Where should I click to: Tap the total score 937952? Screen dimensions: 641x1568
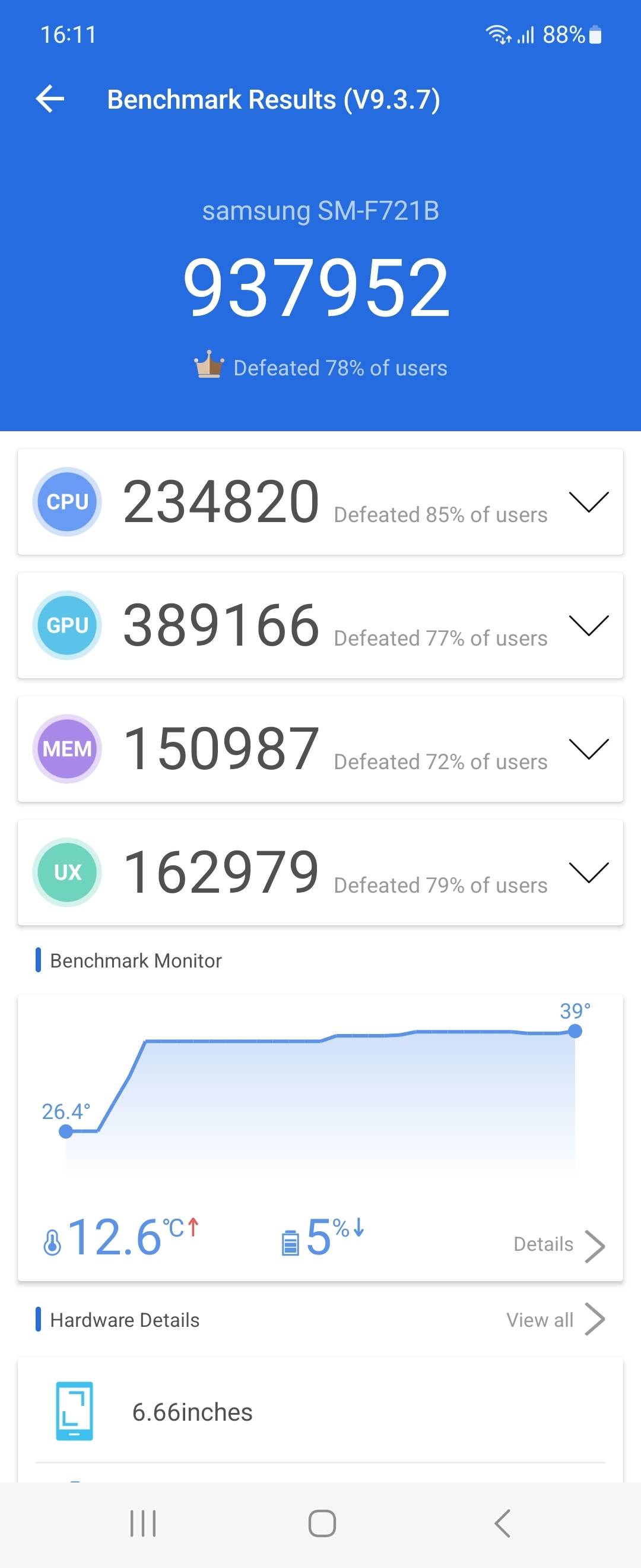[316, 287]
